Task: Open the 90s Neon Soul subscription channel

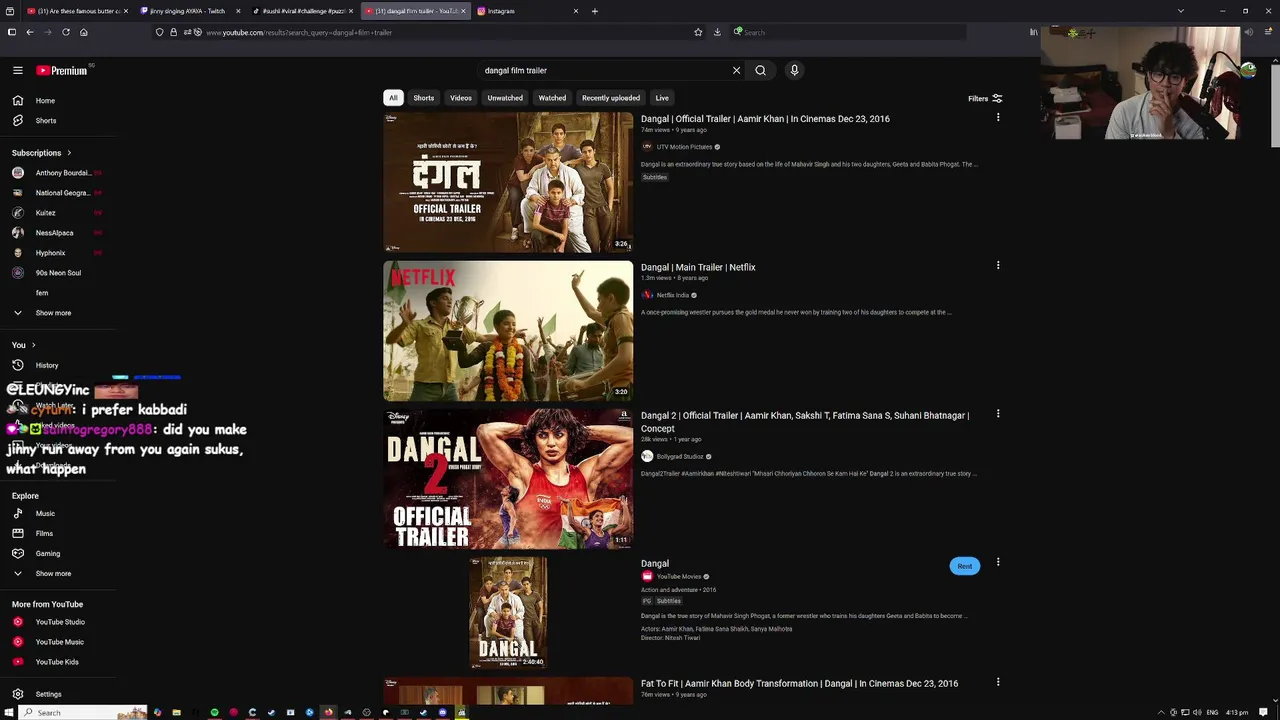Action: [58, 273]
